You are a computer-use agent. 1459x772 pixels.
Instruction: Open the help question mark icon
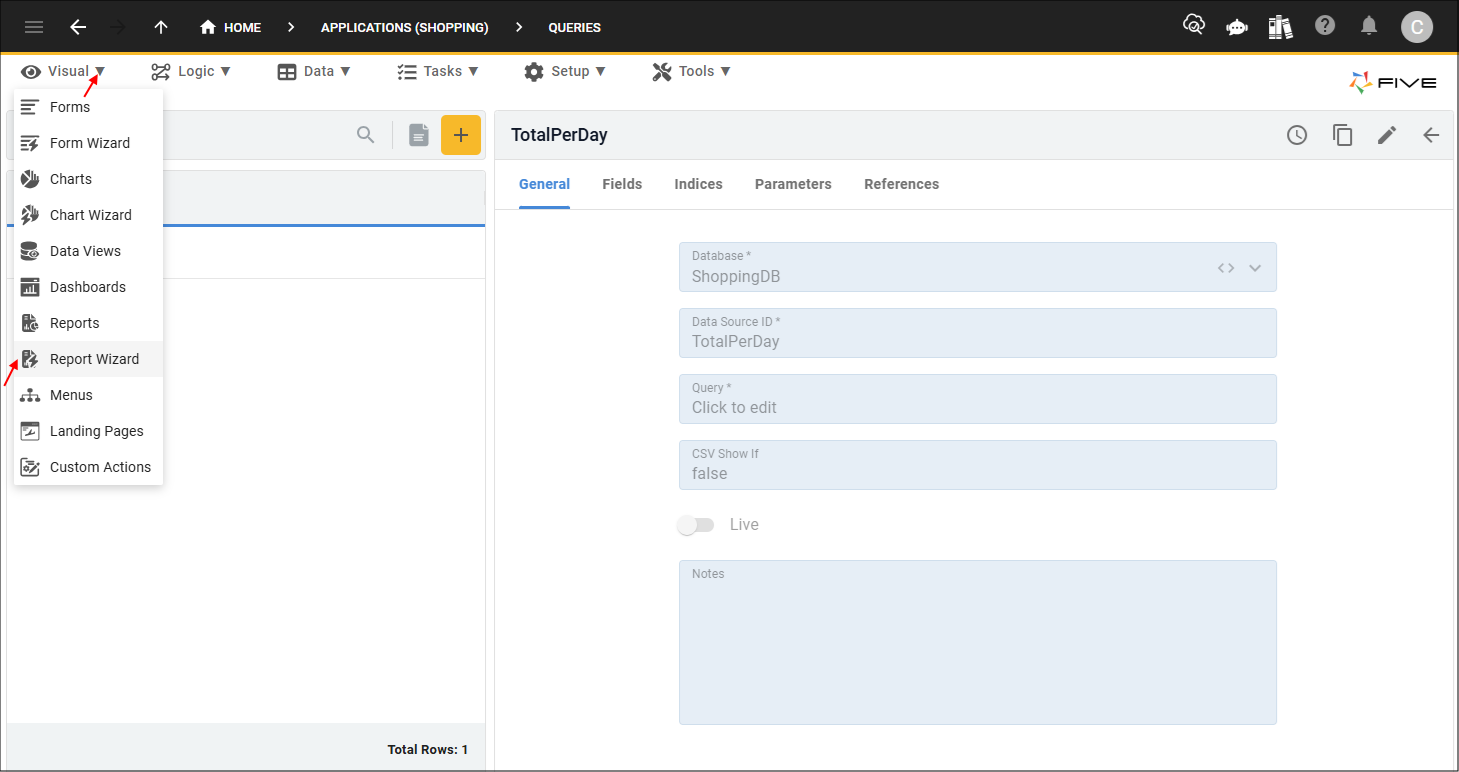pyautogui.click(x=1325, y=25)
